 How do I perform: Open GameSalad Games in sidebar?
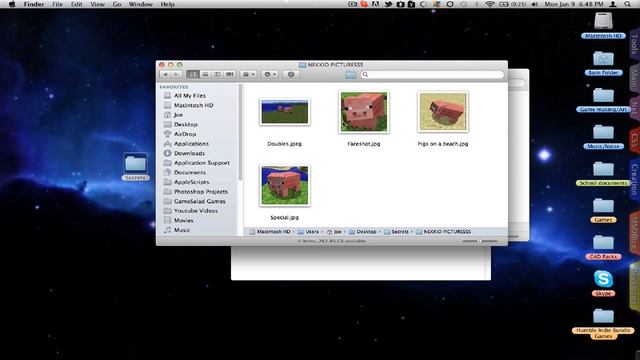coord(200,201)
